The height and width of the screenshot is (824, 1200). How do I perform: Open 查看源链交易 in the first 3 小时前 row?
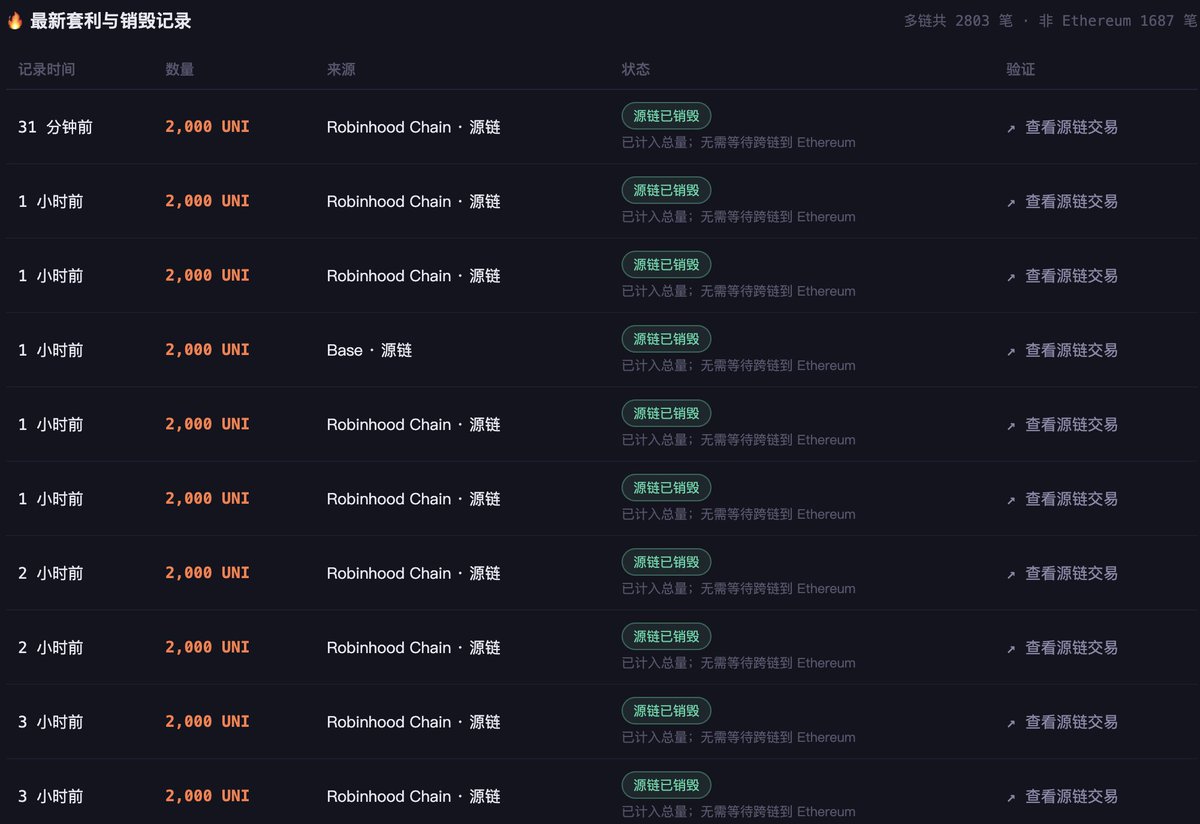tap(1071, 722)
